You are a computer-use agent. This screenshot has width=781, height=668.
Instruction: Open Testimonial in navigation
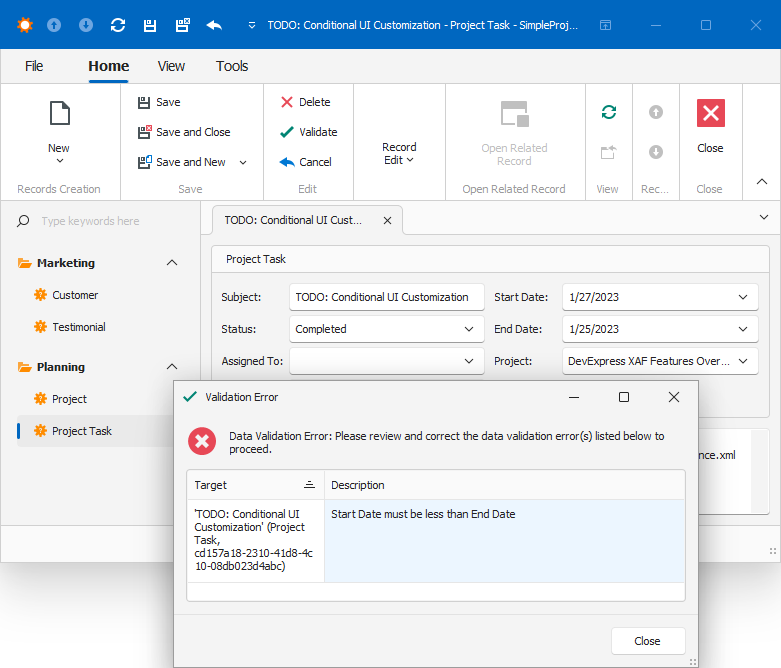(x=79, y=327)
